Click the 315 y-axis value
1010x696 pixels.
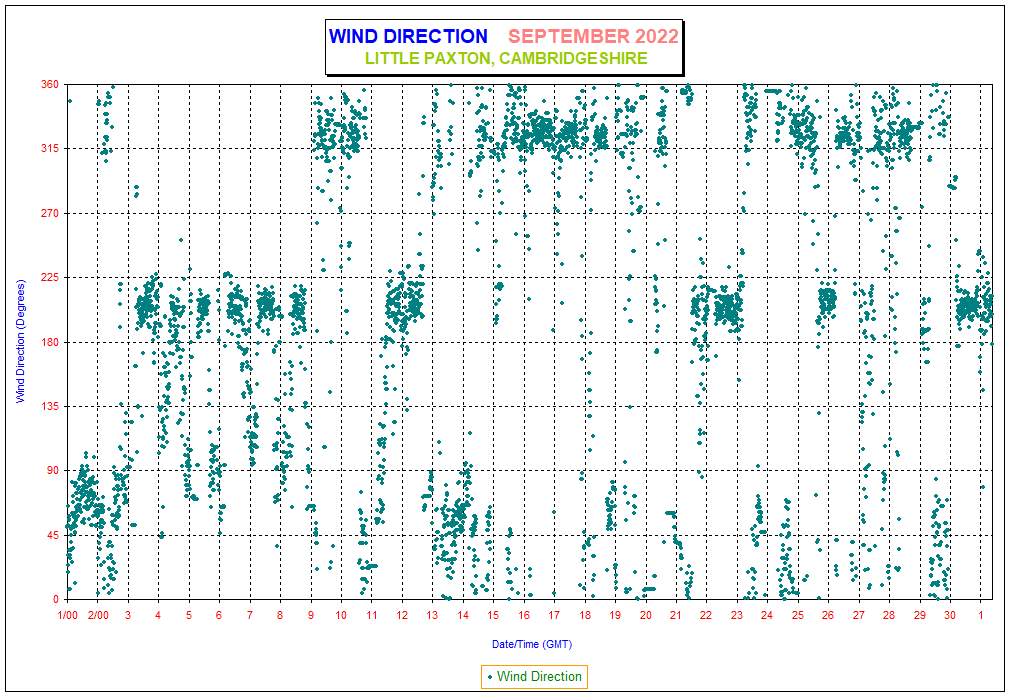click(50, 149)
